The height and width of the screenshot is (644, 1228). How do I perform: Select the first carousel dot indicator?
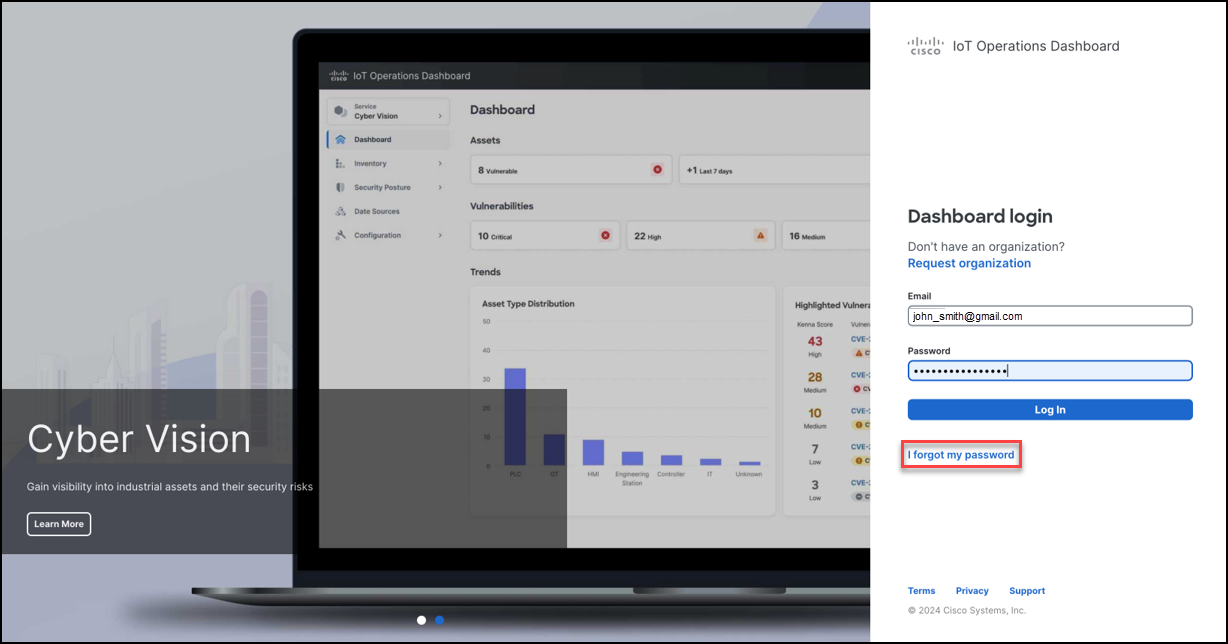click(x=421, y=620)
